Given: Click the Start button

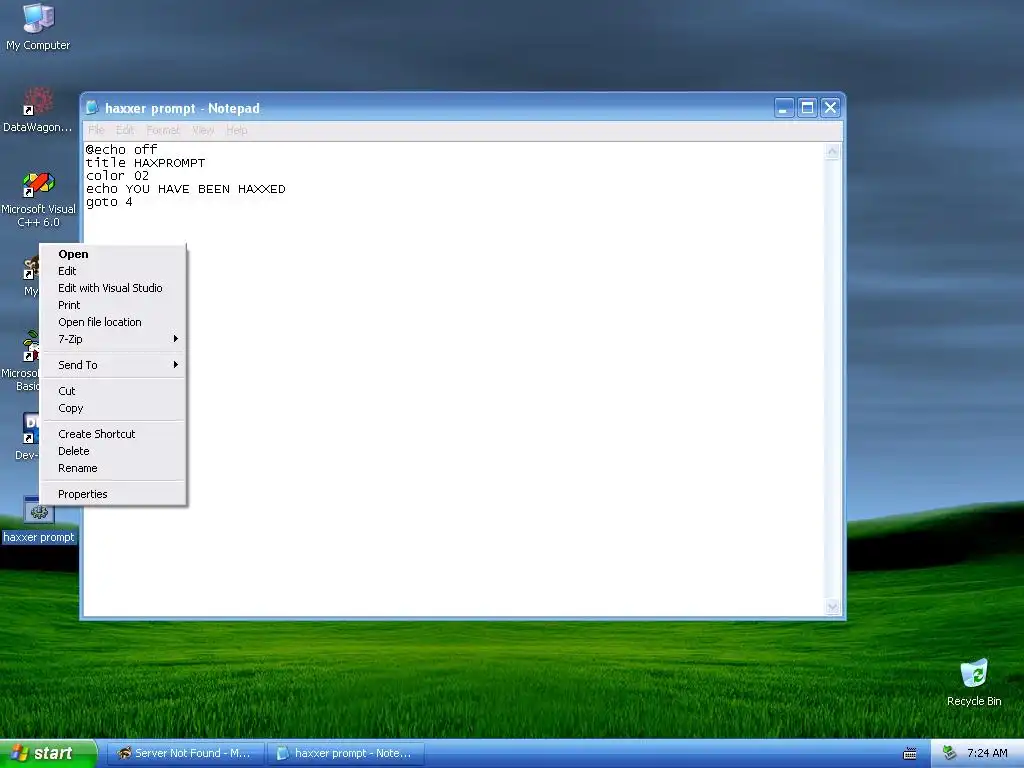Looking at the screenshot, I should 48,754.
